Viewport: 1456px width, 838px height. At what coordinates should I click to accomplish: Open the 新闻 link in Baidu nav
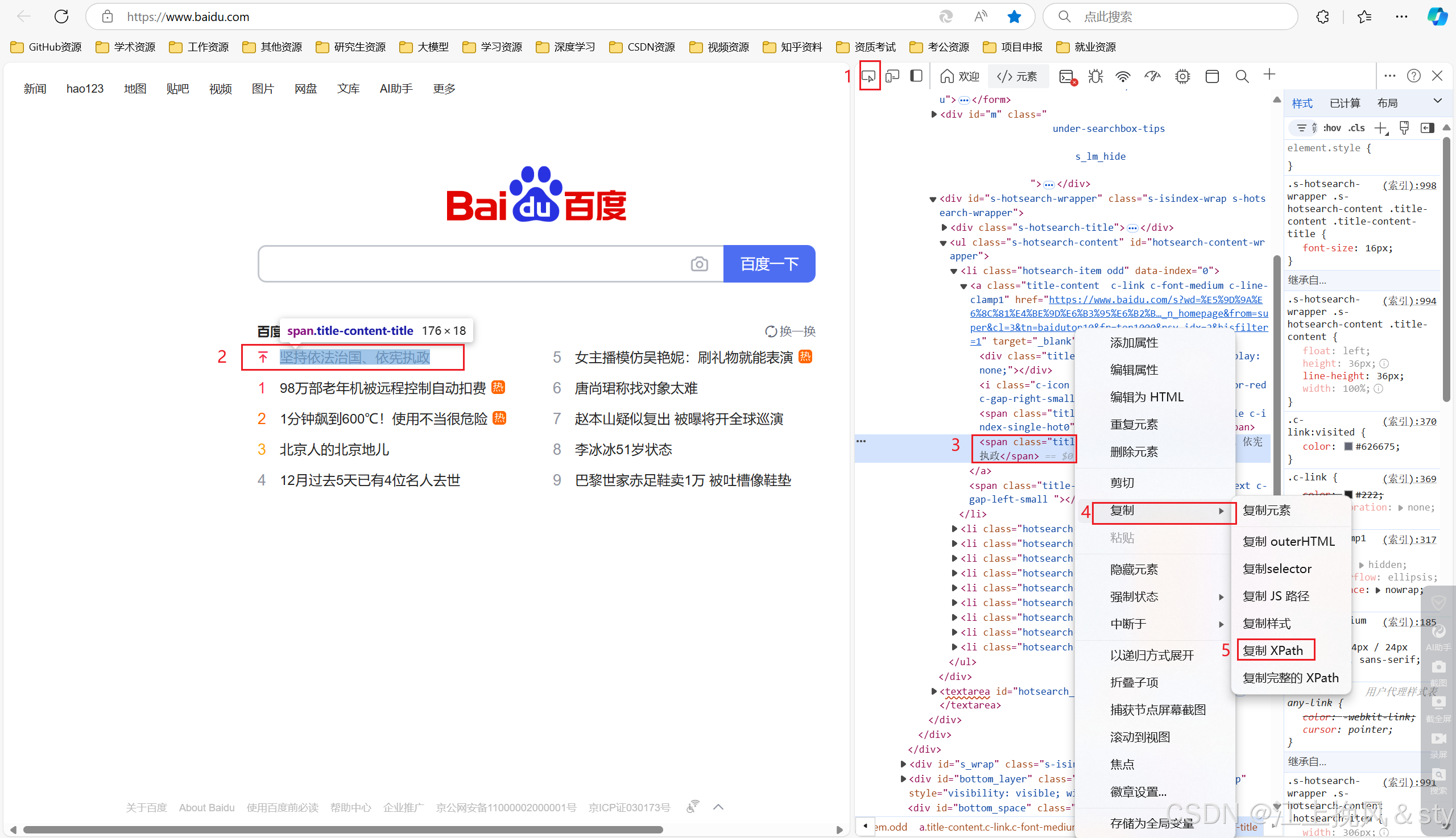(x=35, y=89)
